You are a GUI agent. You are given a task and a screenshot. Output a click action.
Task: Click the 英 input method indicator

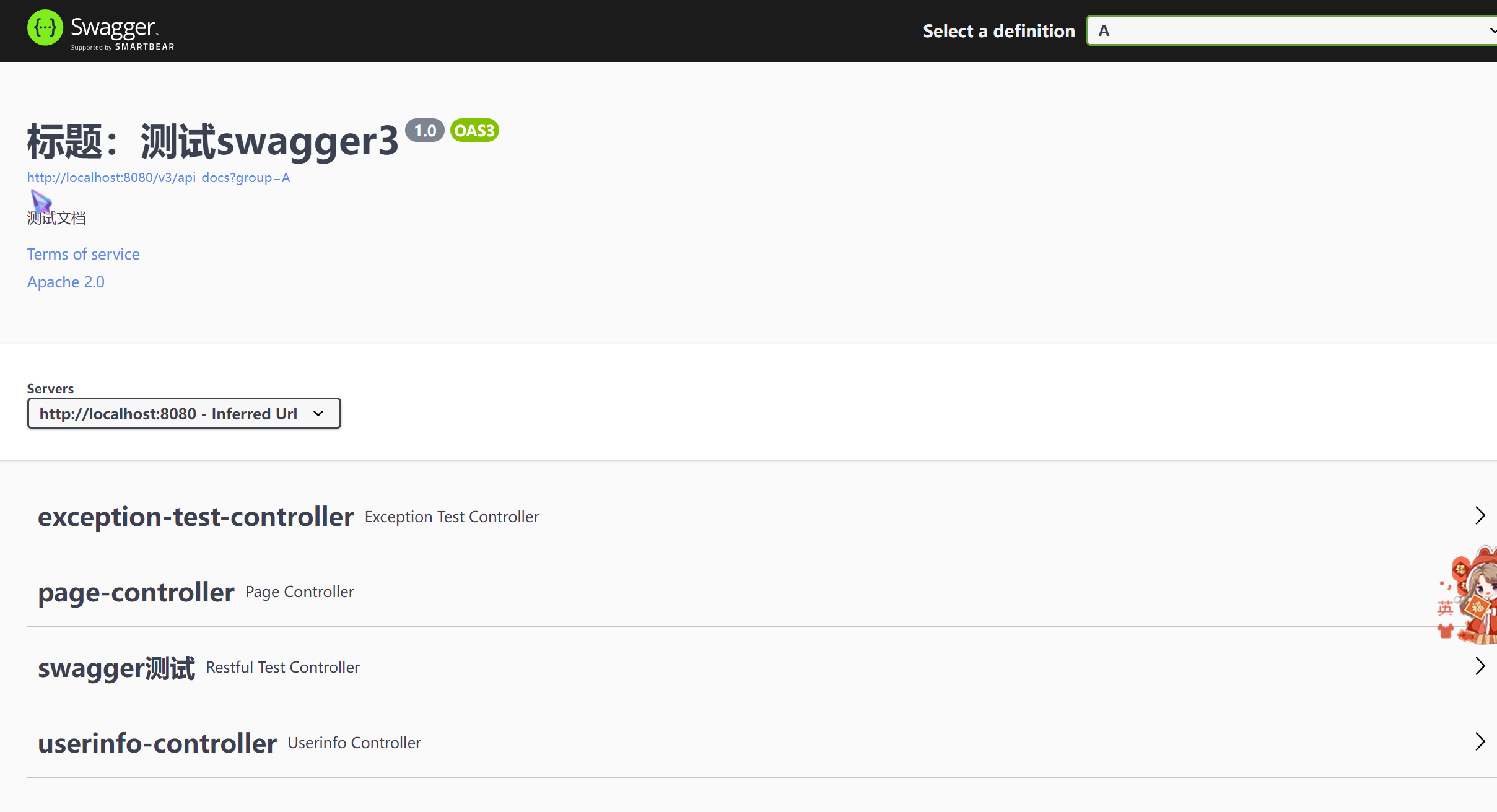(x=1445, y=608)
